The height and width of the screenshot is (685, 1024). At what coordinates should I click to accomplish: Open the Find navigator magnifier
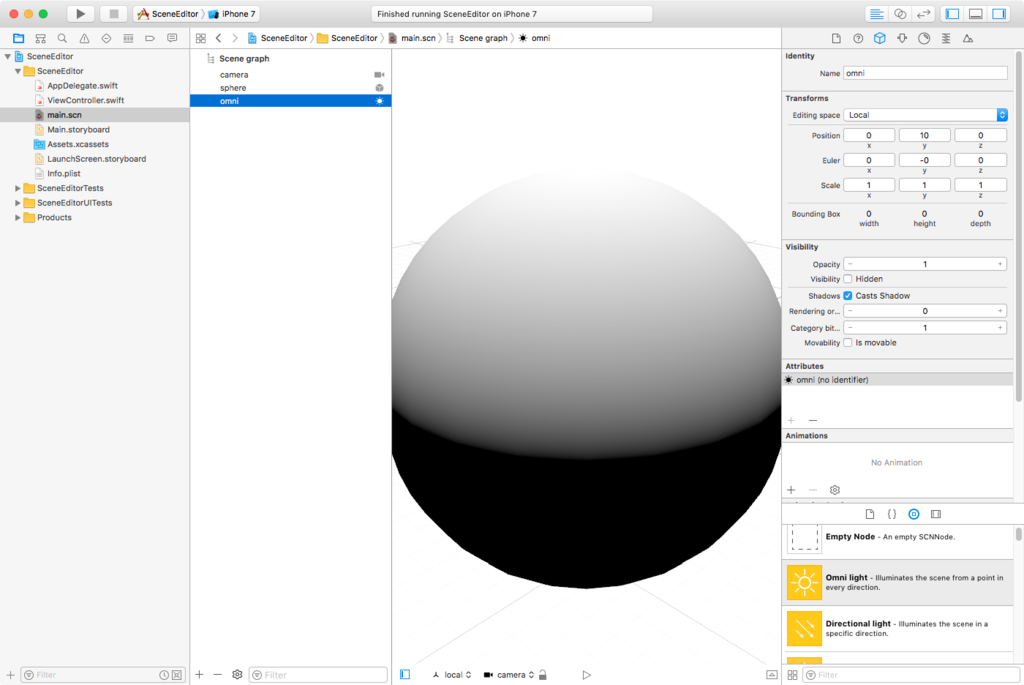tap(62, 39)
